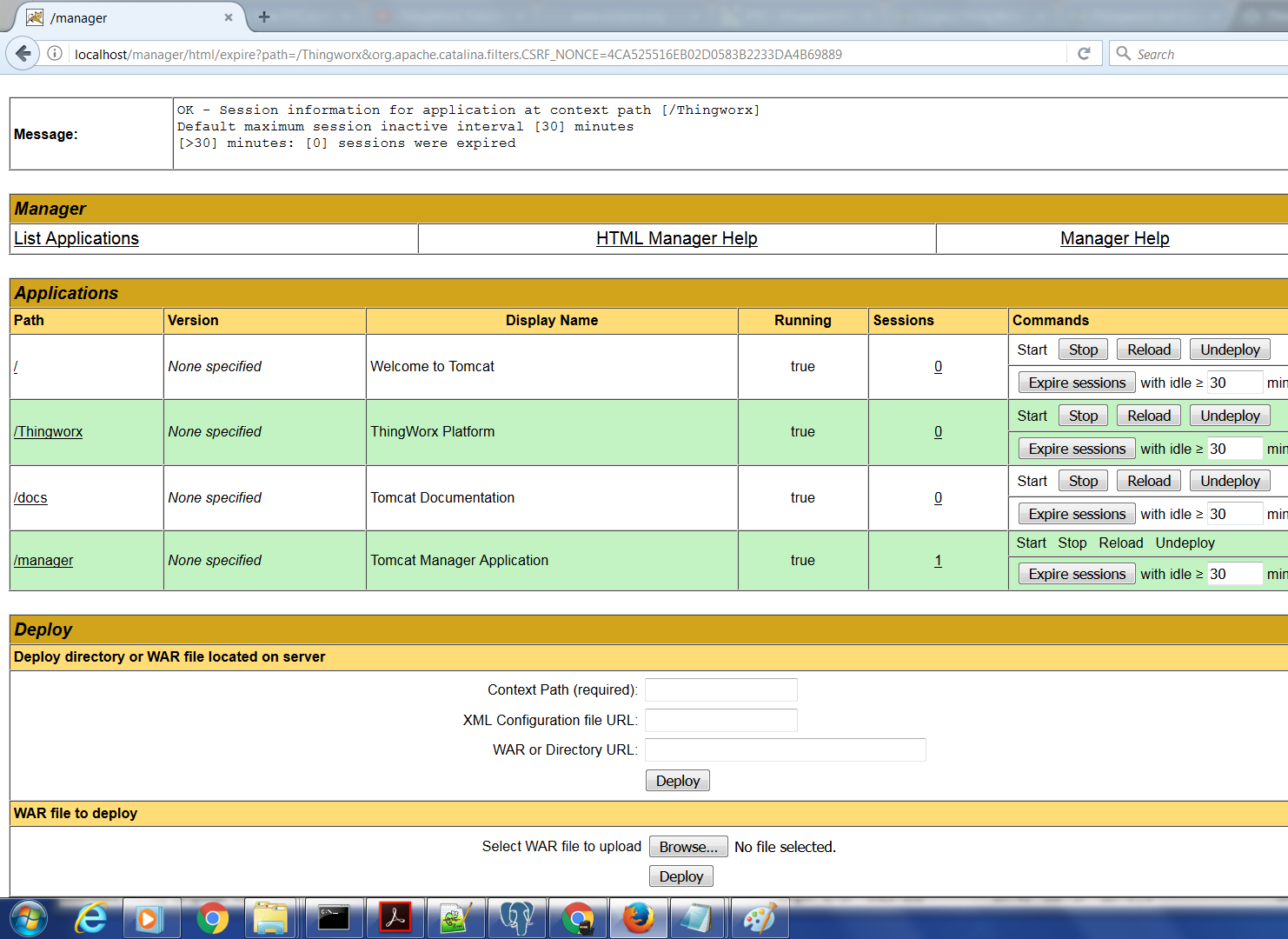The height and width of the screenshot is (939, 1288).
Task: Click the idle minutes field for /Thingworx
Action: [1234, 449]
